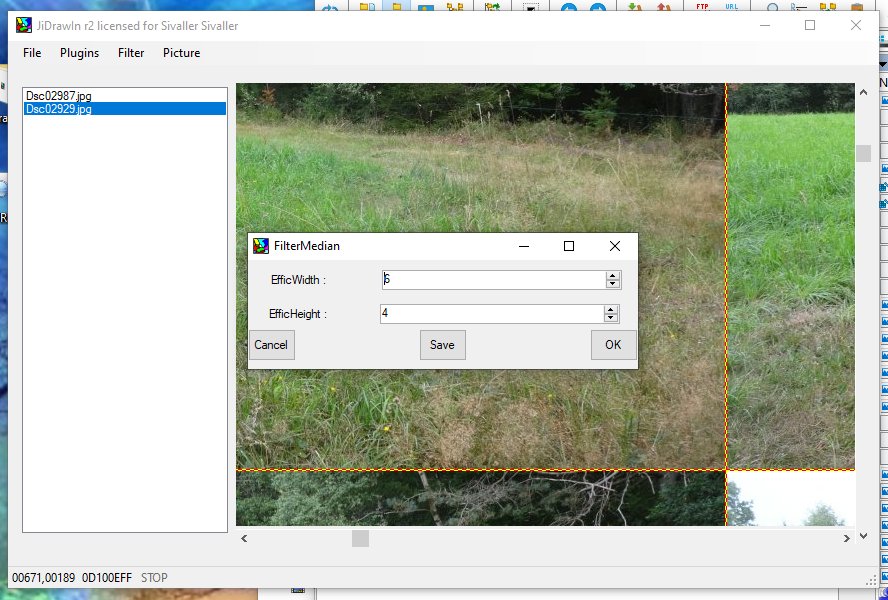Open the Filter menu
This screenshot has width=888, height=600.
pos(131,53)
